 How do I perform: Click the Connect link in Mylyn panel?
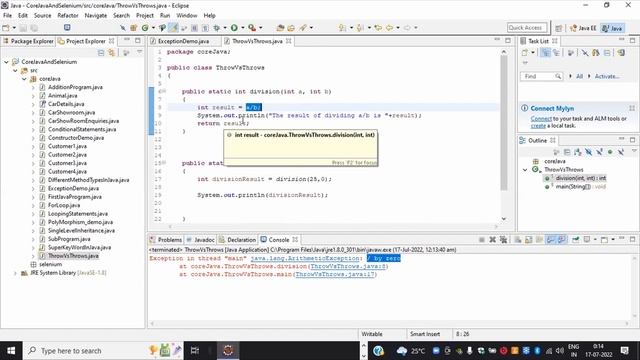(541, 119)
